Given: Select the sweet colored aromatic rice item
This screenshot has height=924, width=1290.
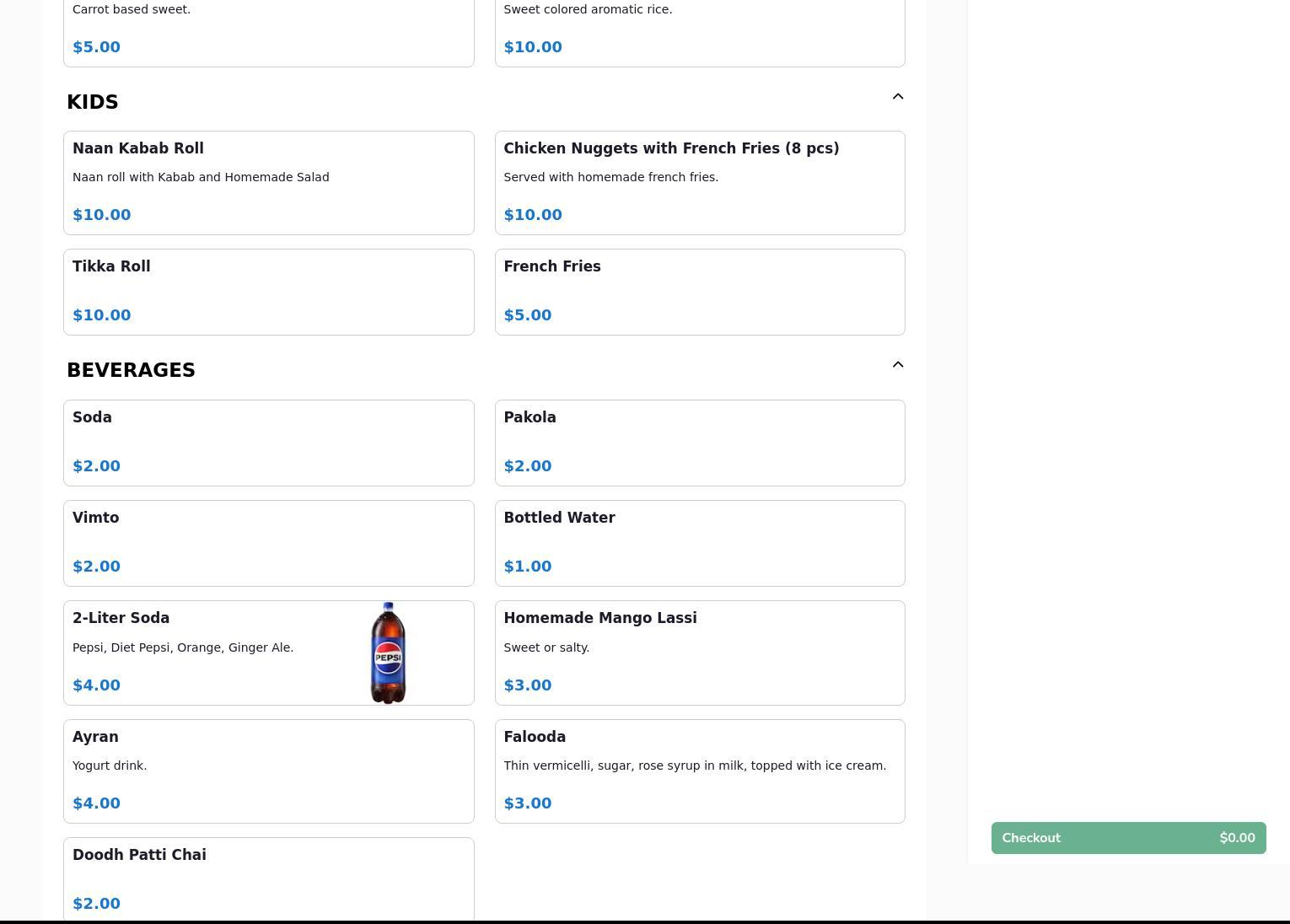Looking at the screenshot, I should pos(699,32).
